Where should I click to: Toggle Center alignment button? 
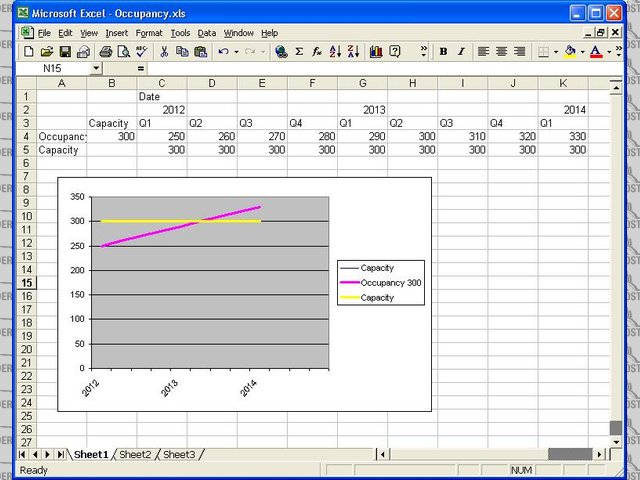tap(502, 51)
